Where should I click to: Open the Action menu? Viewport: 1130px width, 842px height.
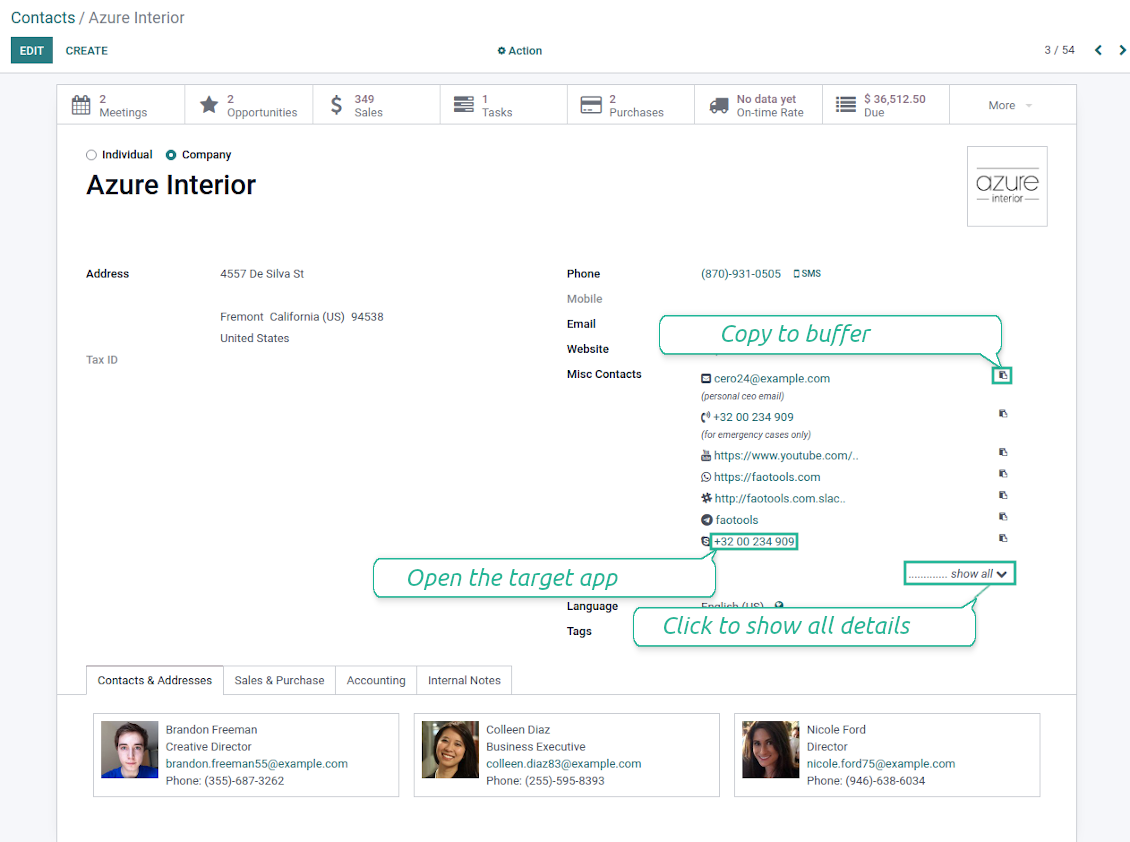520,50
